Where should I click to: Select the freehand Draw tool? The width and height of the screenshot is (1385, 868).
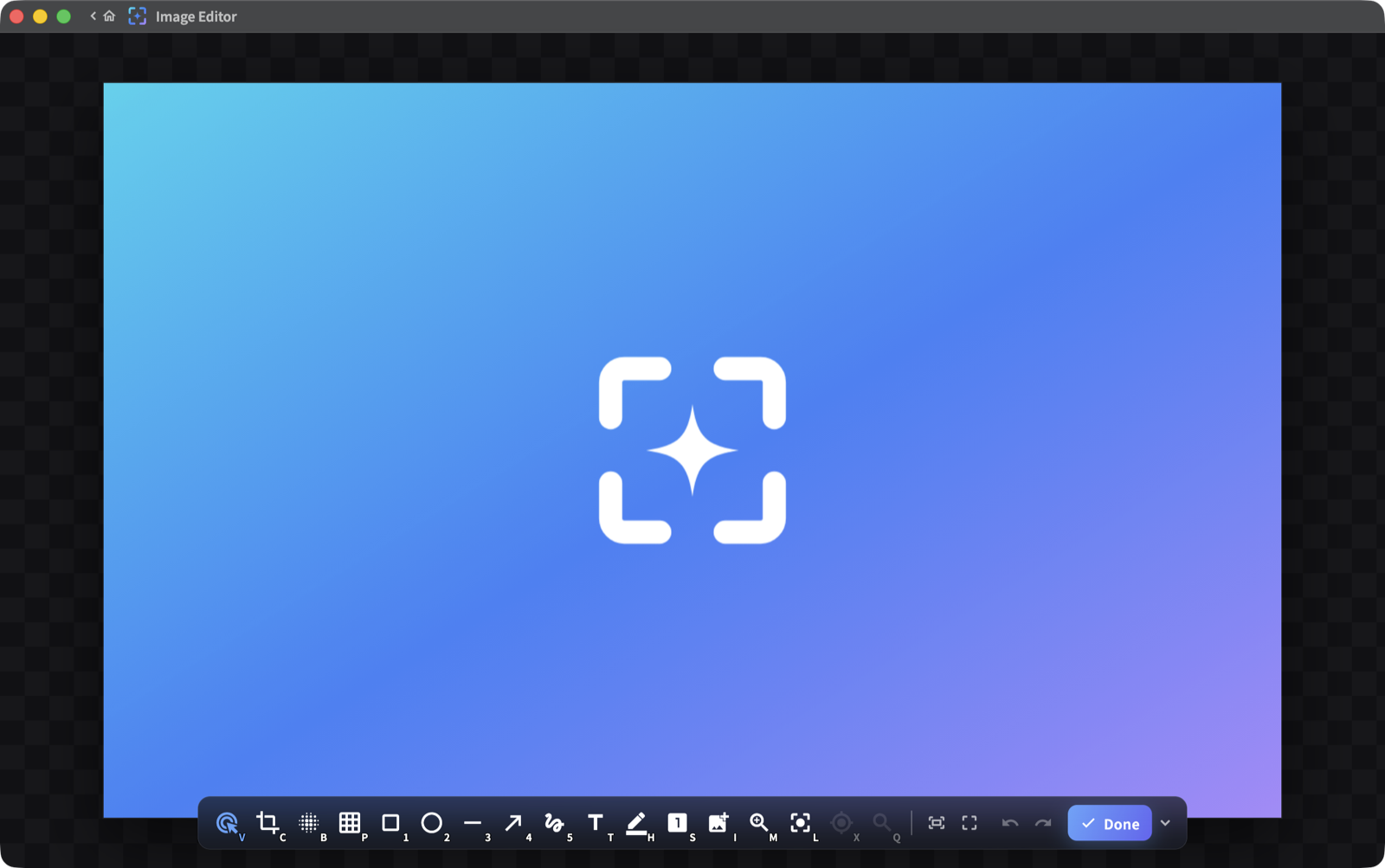pos(554,823)
